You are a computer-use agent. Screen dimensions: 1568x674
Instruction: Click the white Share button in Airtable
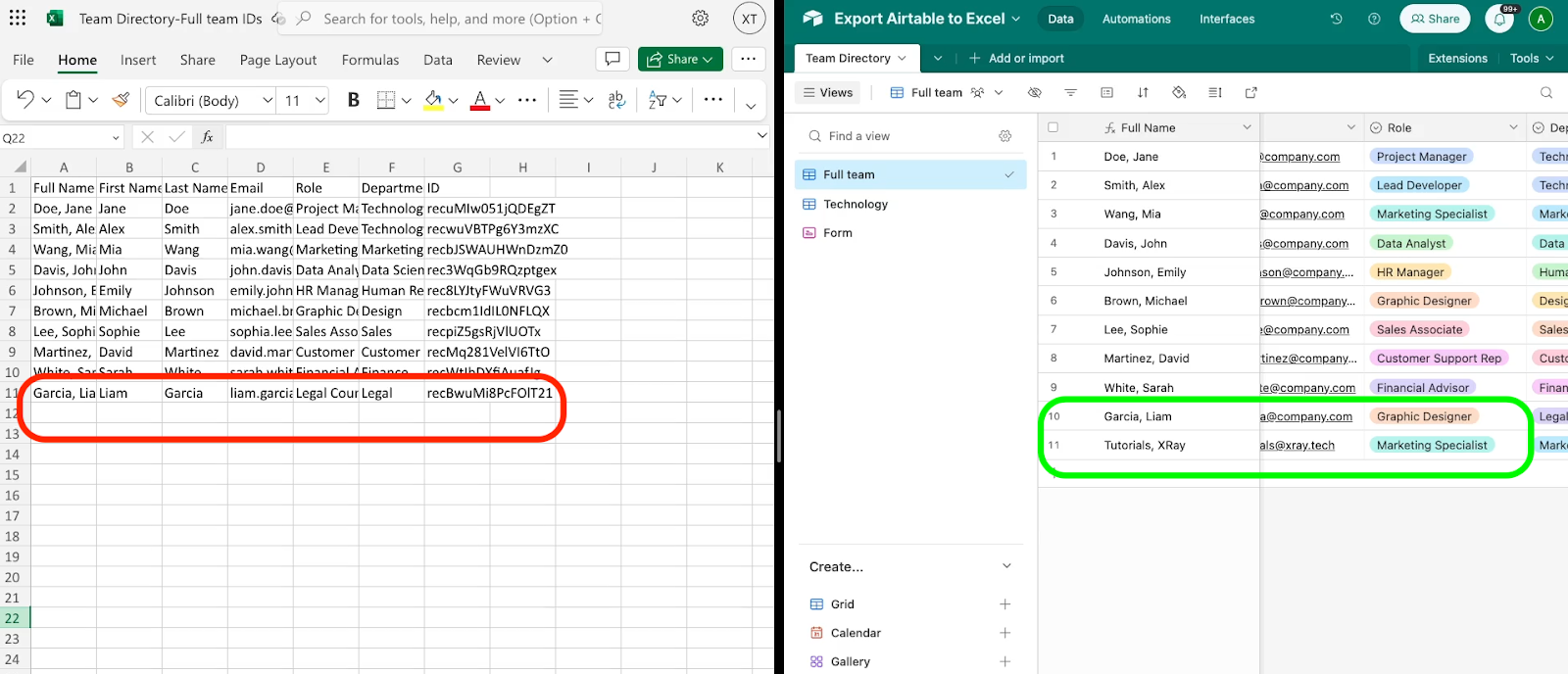click(x=1435, y=19)
